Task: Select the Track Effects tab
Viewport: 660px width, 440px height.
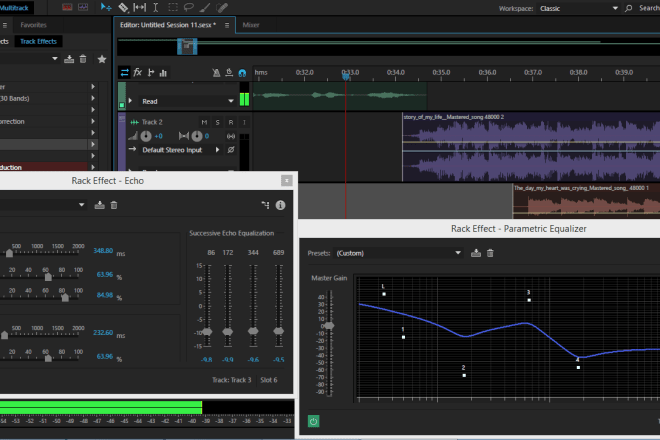Action: point(38,41)
